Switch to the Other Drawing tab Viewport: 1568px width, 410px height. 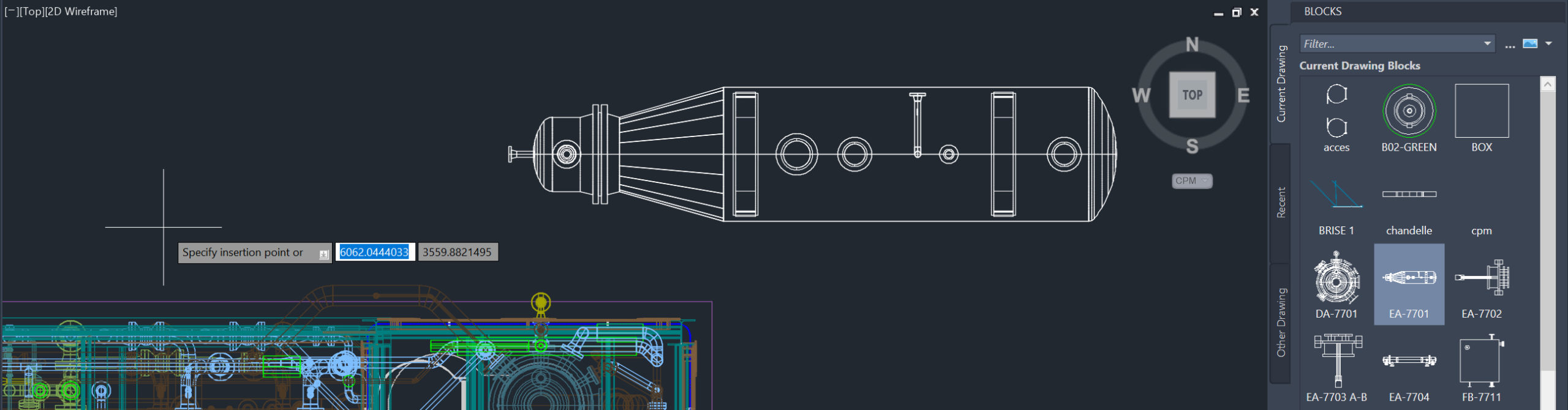1281,322
